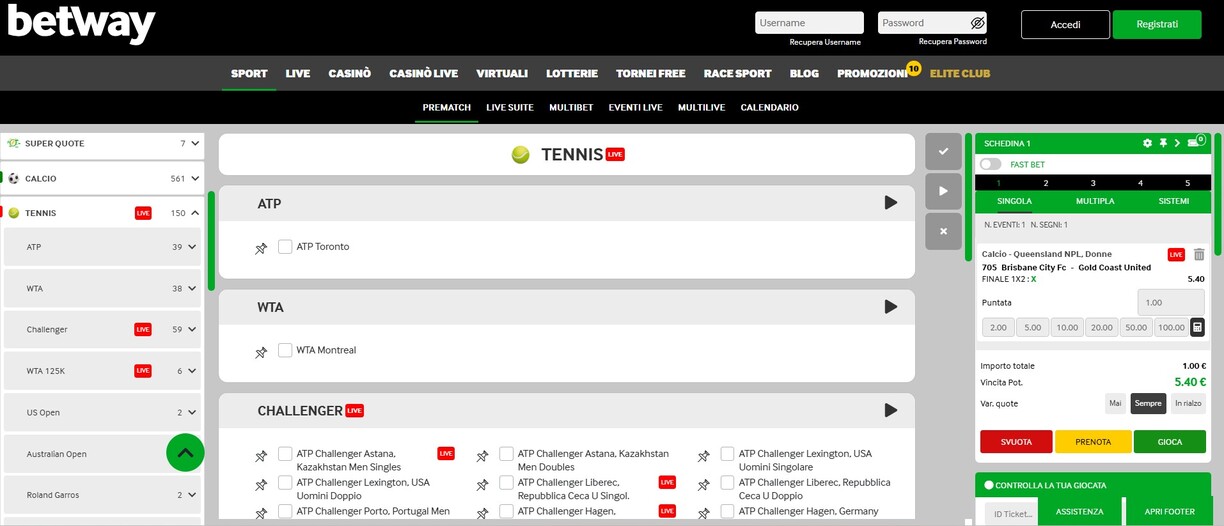Open betslip settings gear icon
This screenshot has width=1224, height=526.
point(1147,143)
